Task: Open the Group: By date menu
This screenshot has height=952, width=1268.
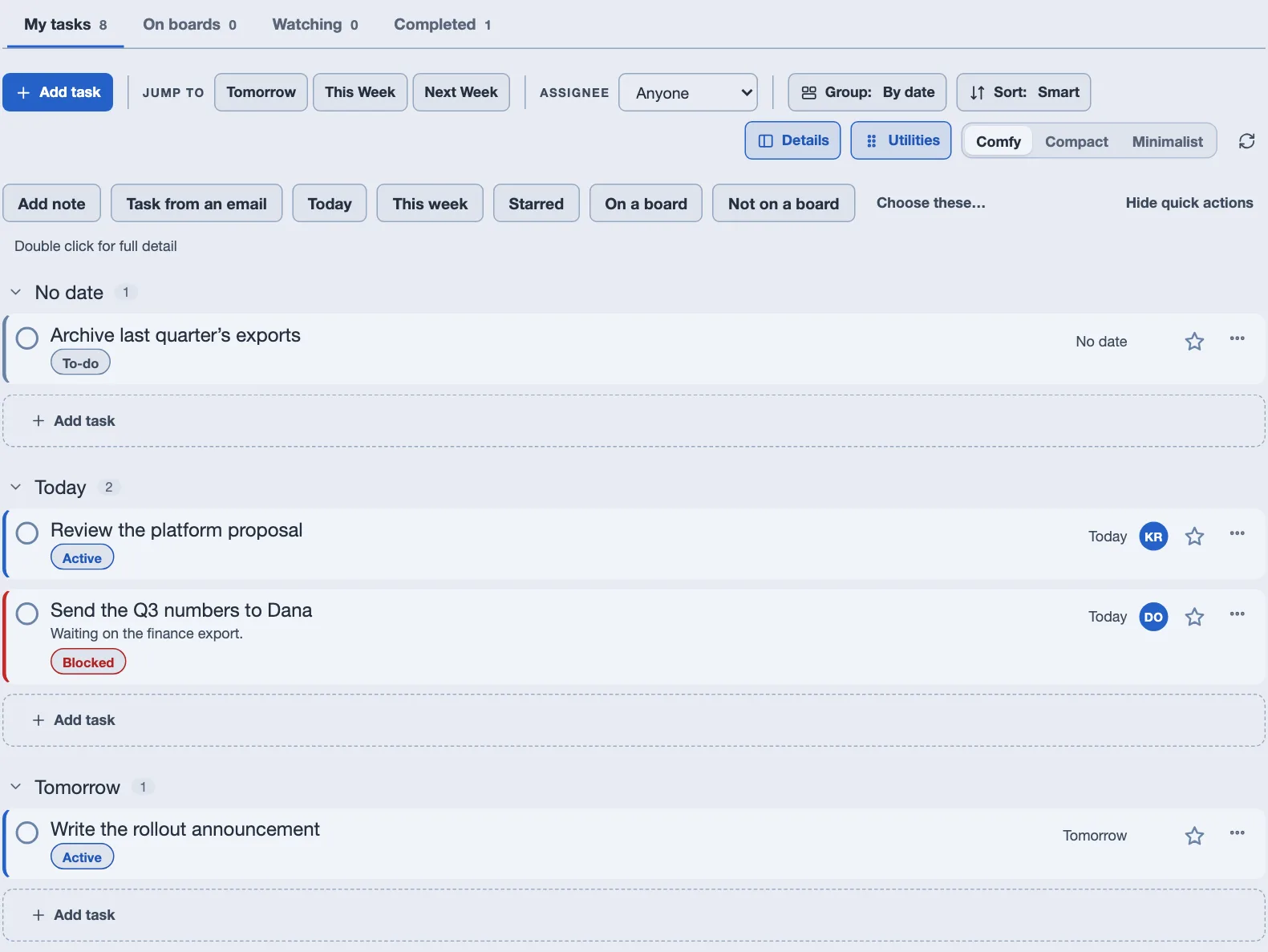Action: click(x=867, y=92)
